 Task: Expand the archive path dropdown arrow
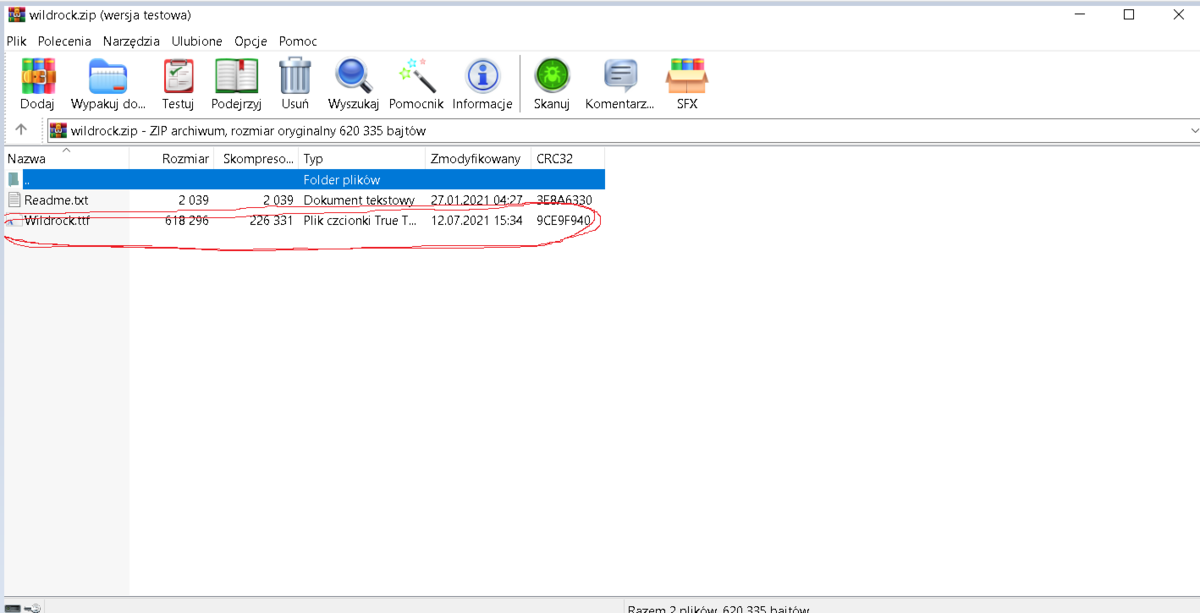point(1194,130)
